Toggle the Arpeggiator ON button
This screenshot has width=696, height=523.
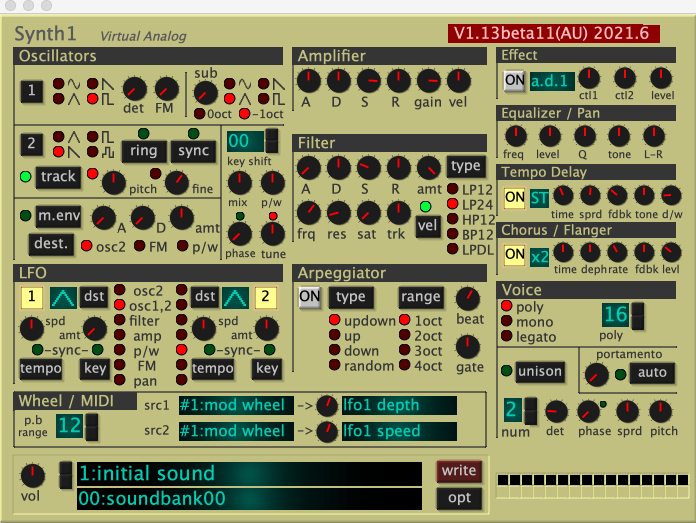click(309, 297)
